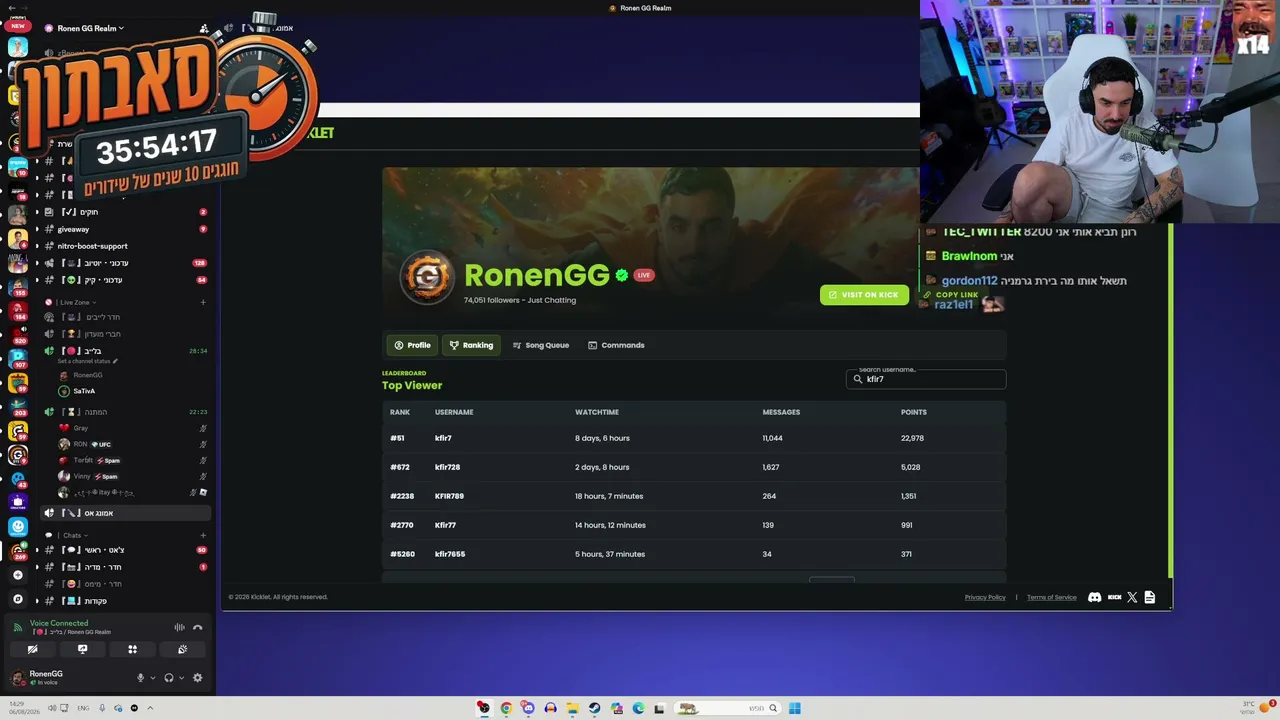Disconnect from voice with the hang-up icon
Image resolution: width=1280 pixels, height=720 pixels.
coord(198,627)
